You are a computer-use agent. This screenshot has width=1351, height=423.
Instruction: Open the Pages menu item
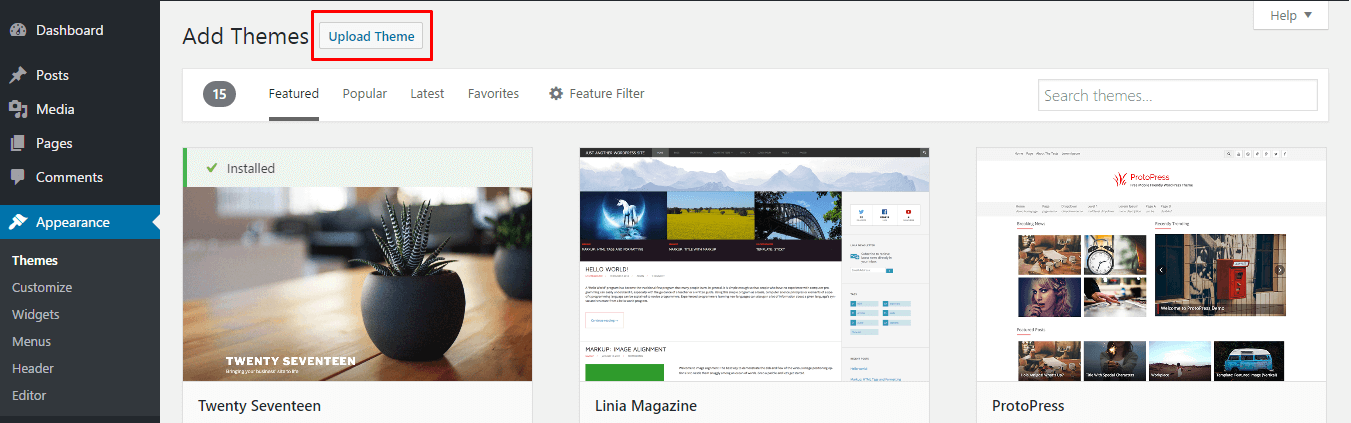pyautogui.click(x=80, y=143)
